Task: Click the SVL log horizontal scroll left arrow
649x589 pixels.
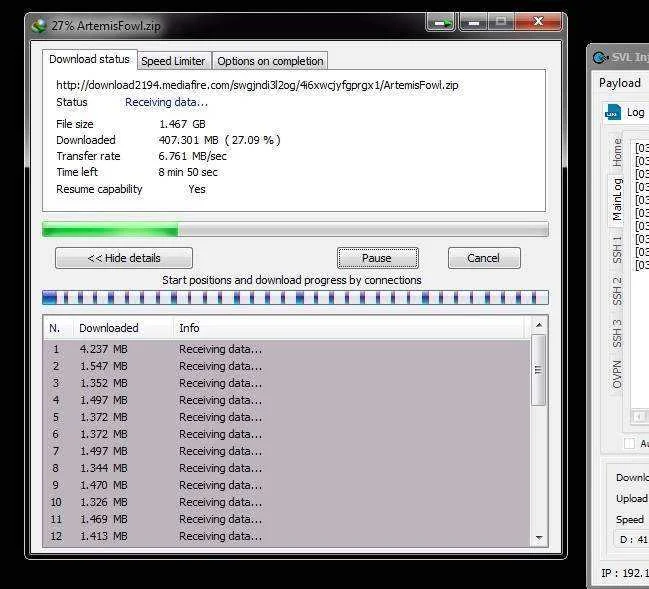Action: (x=639, y=416)
